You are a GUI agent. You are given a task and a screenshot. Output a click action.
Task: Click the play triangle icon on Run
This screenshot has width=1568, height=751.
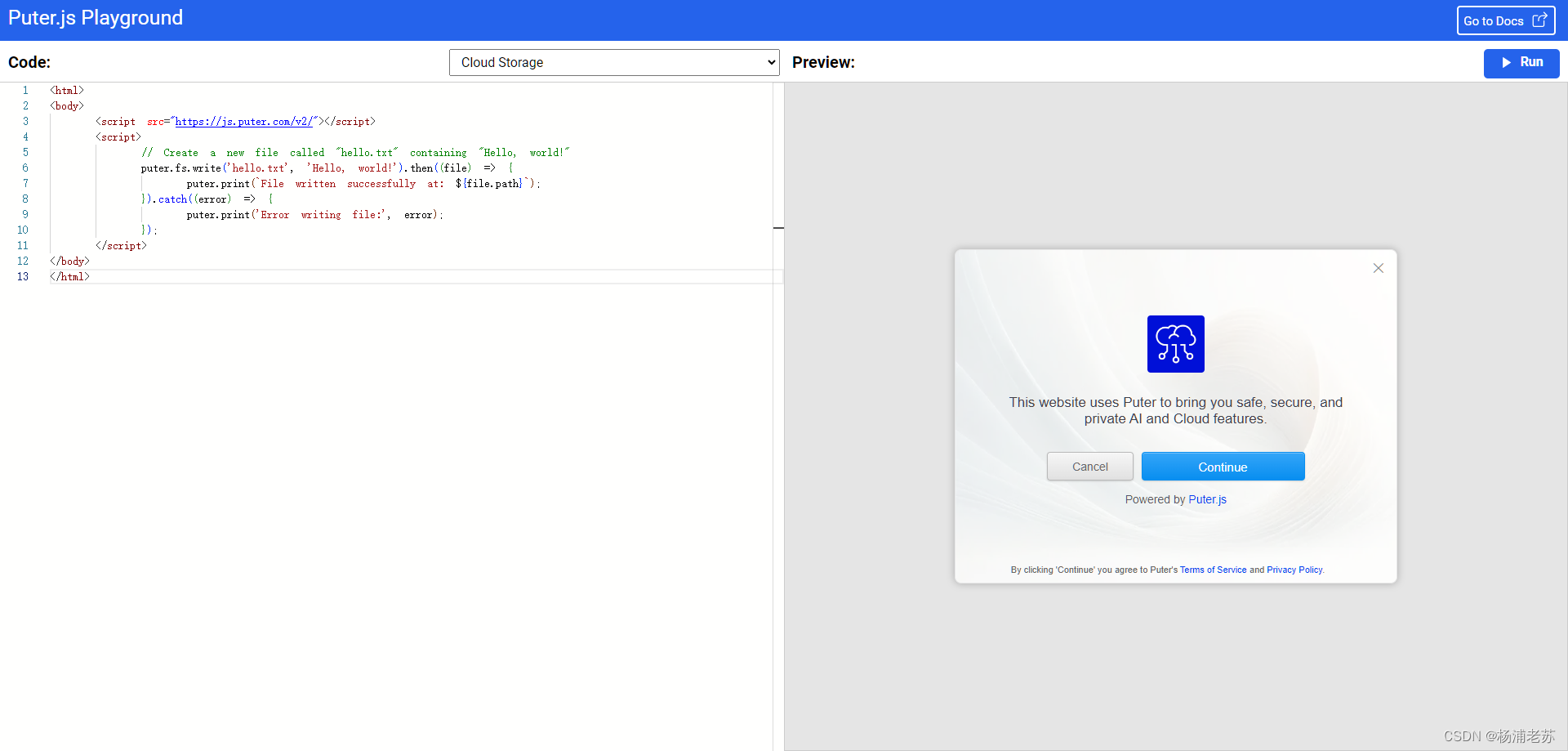(1506, 63)
